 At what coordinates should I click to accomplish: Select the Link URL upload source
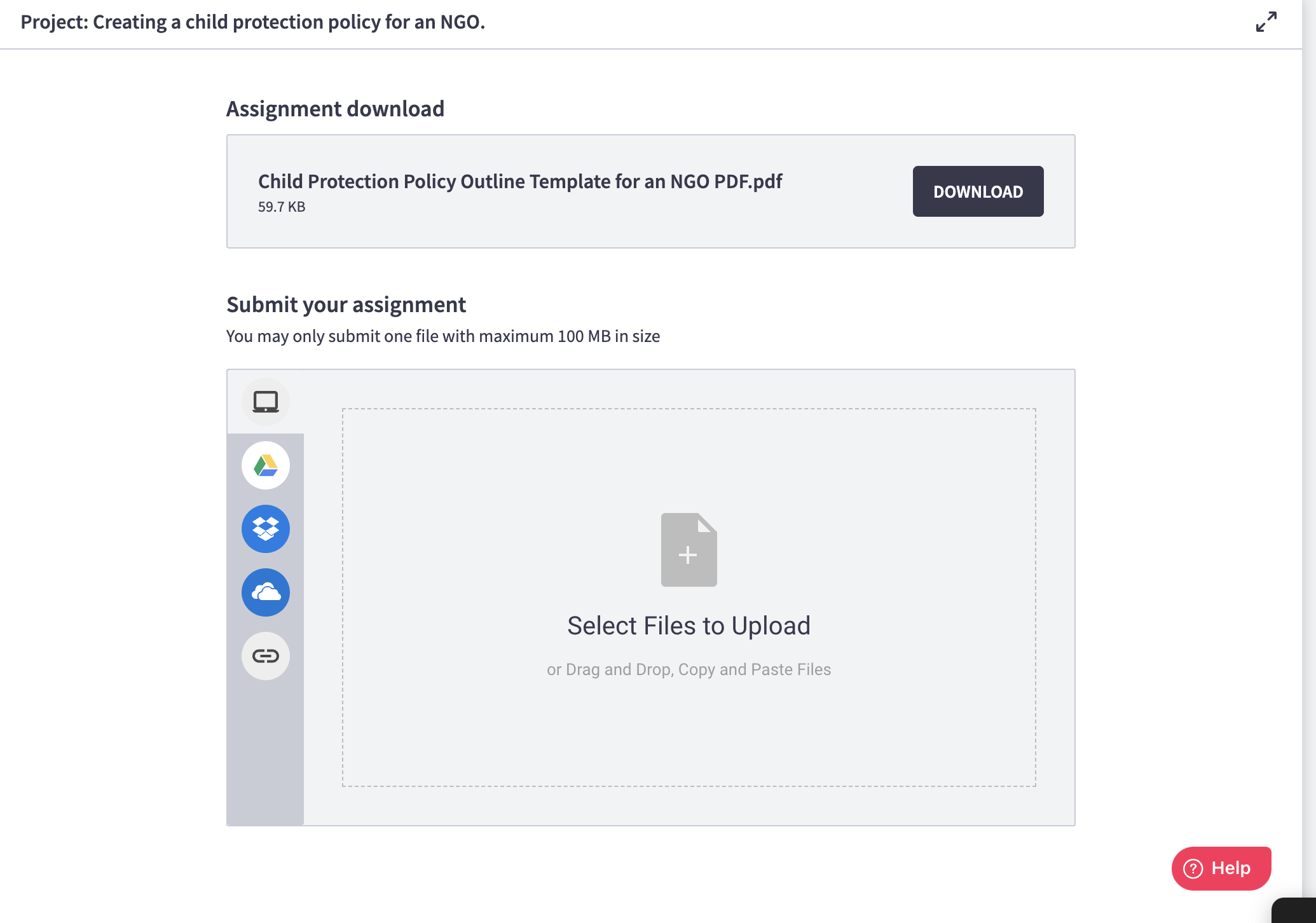coord(266,656)
